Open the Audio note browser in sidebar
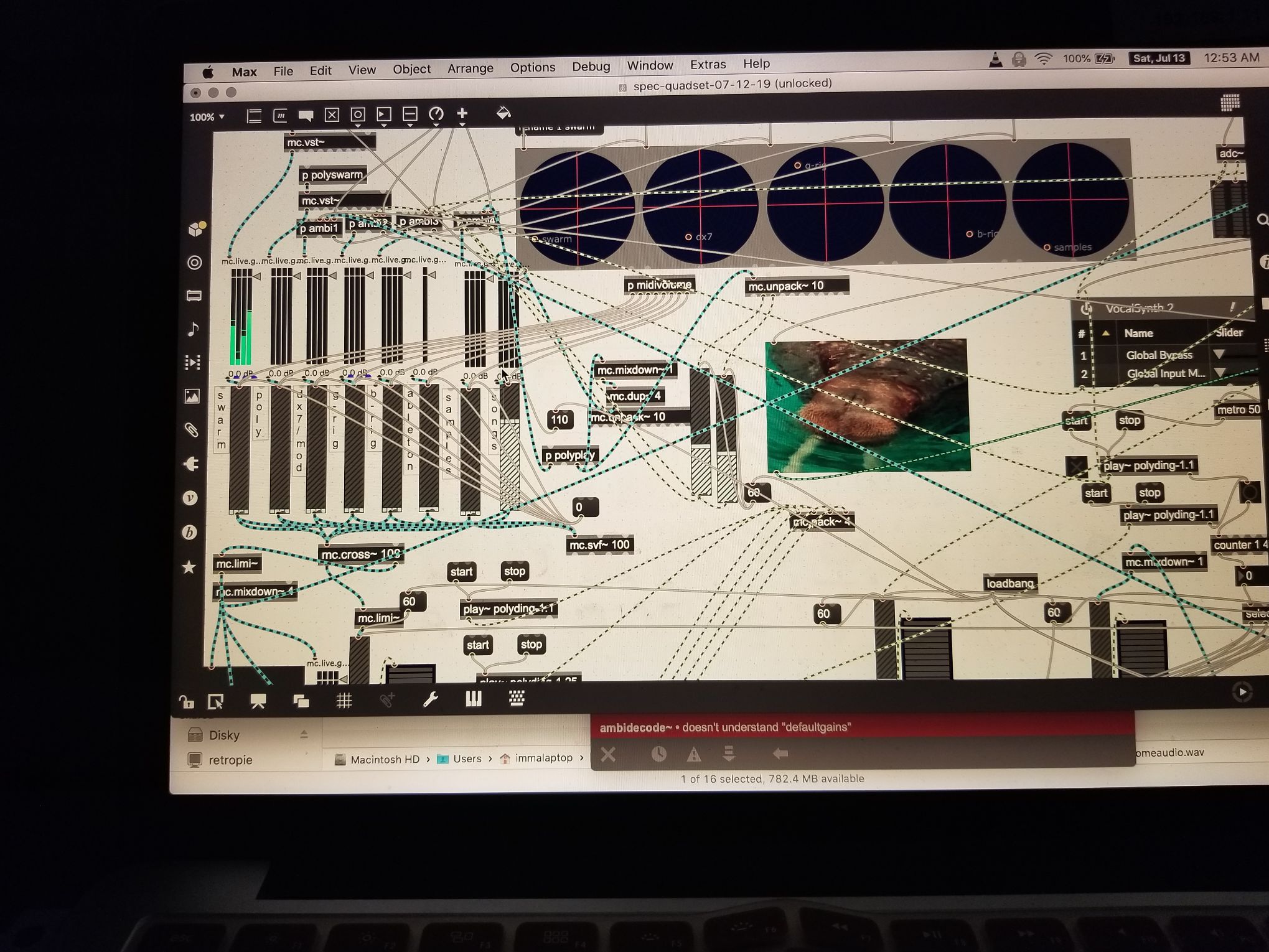Image resolution: width=1269 pixels, height=952 pixels. (193, 329)
